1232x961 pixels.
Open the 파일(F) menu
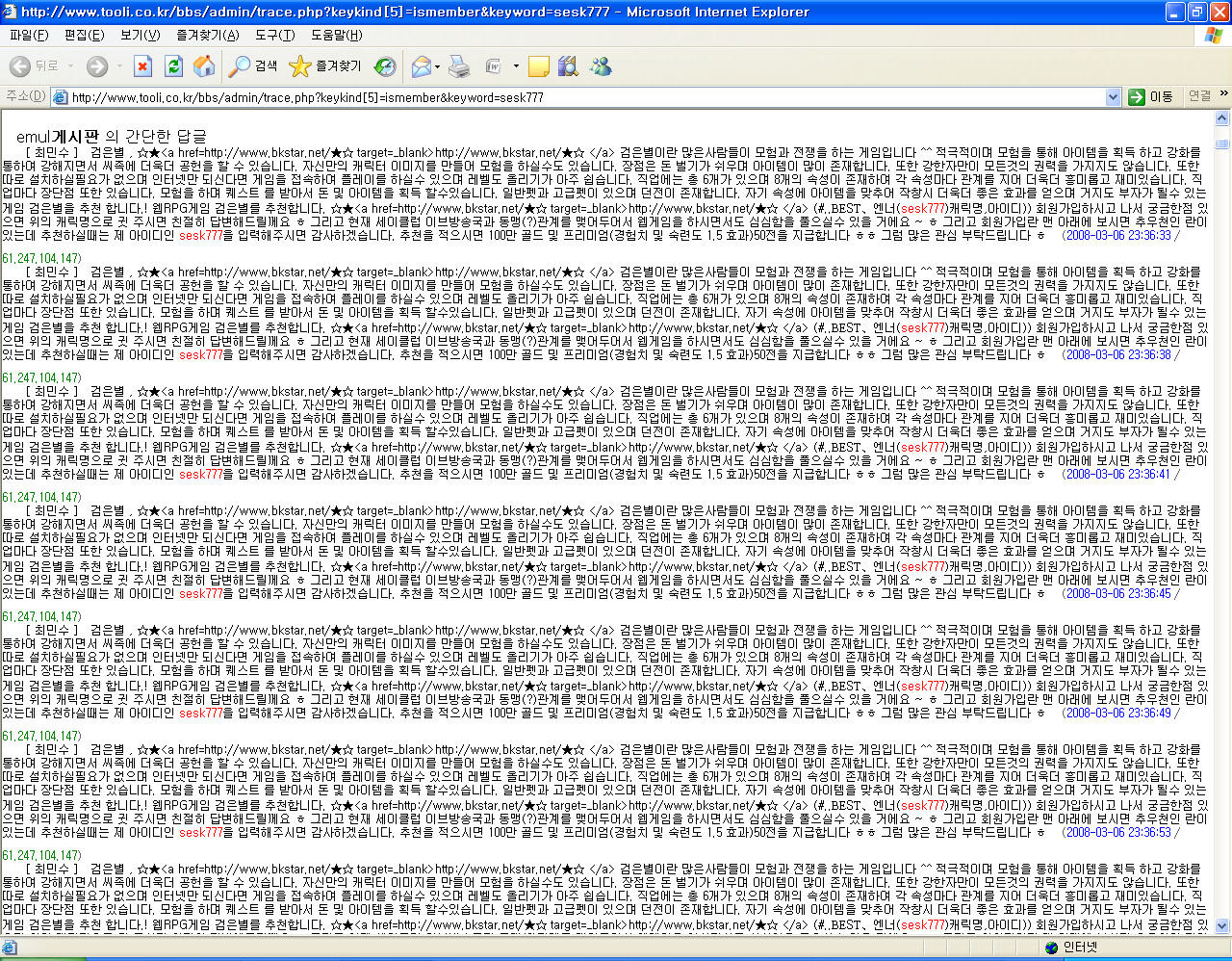29,36
